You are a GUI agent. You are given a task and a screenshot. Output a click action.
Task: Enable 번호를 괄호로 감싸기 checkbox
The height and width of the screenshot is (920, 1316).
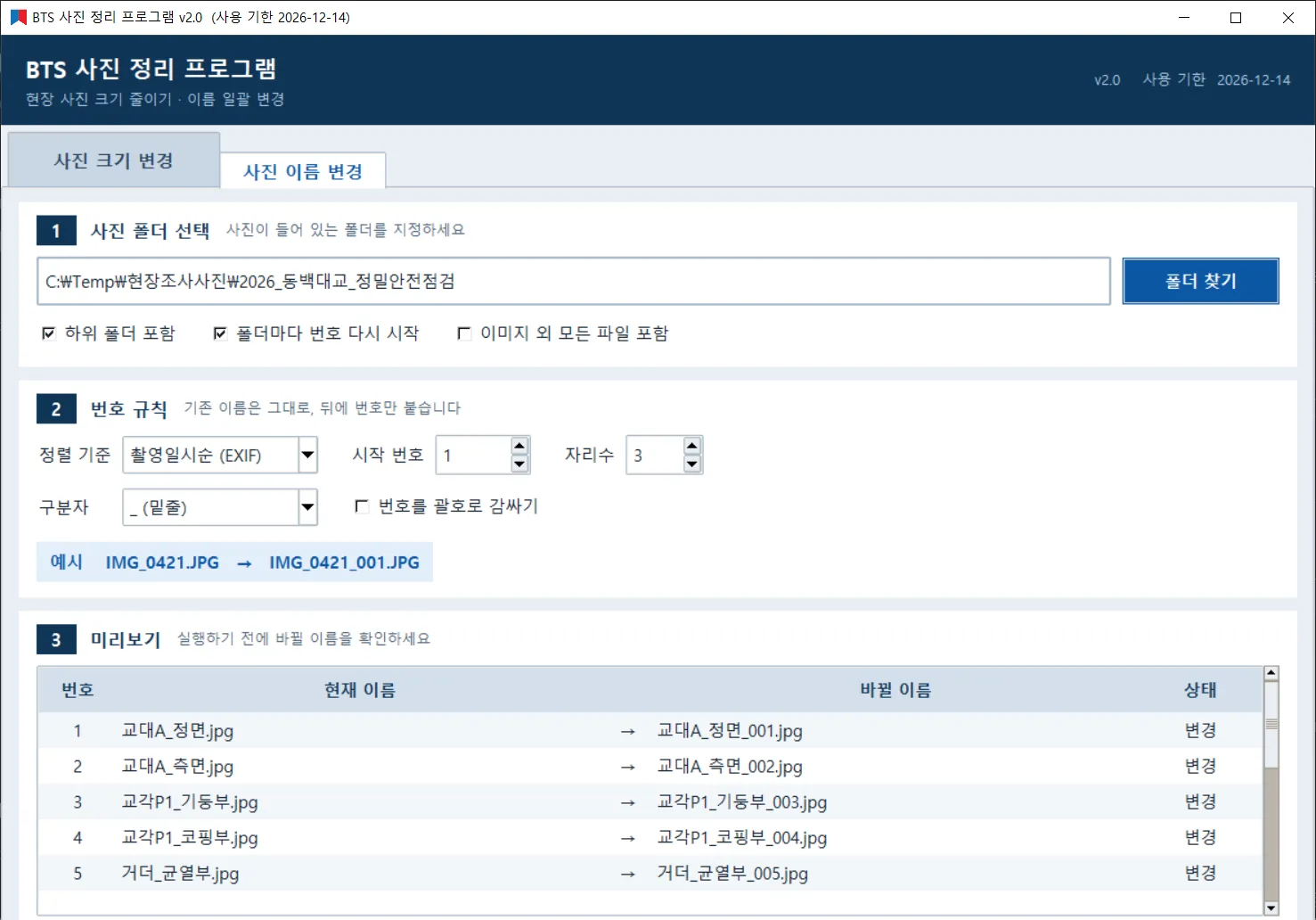click(362, 506)
